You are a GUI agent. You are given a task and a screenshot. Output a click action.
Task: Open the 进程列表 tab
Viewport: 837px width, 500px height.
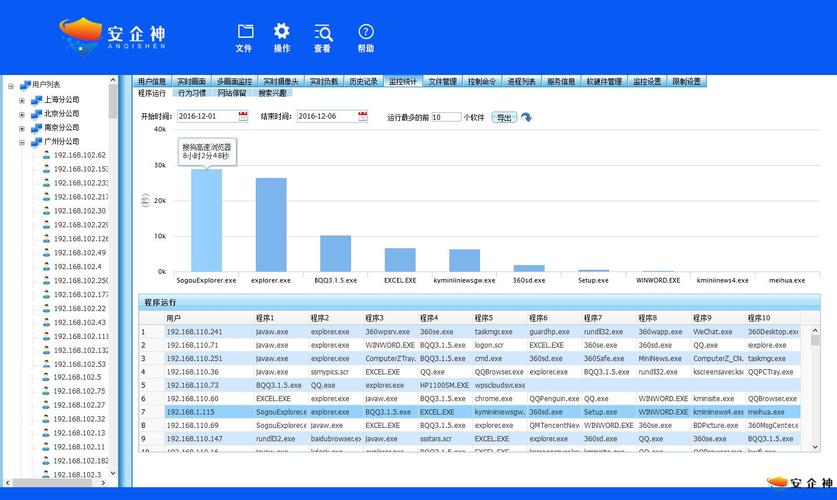[x=521, y=81]
